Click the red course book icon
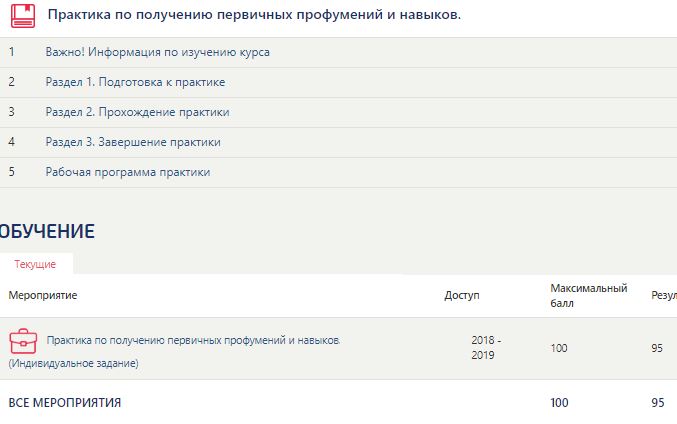Viewport: 677px width, 424px height. (x=22, y=16)
